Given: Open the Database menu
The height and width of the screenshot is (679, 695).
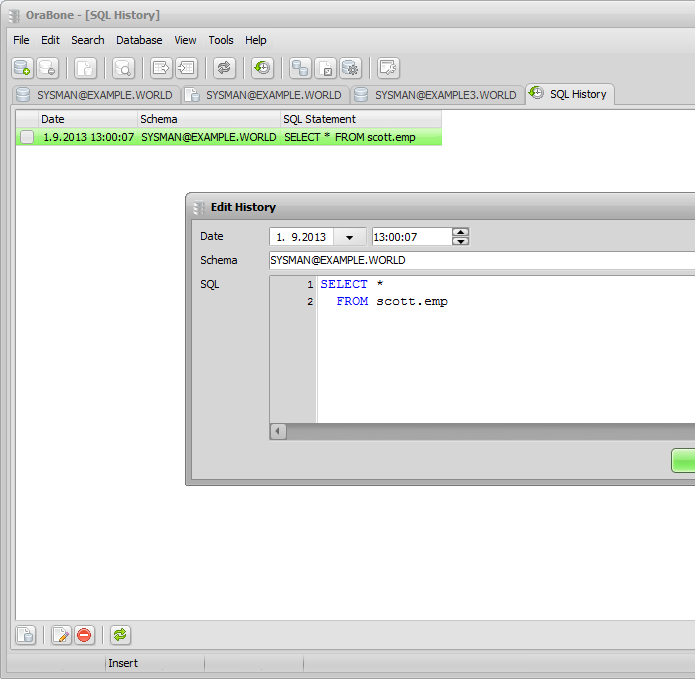Looking at the screenshot, I should [x=139, y=40].
